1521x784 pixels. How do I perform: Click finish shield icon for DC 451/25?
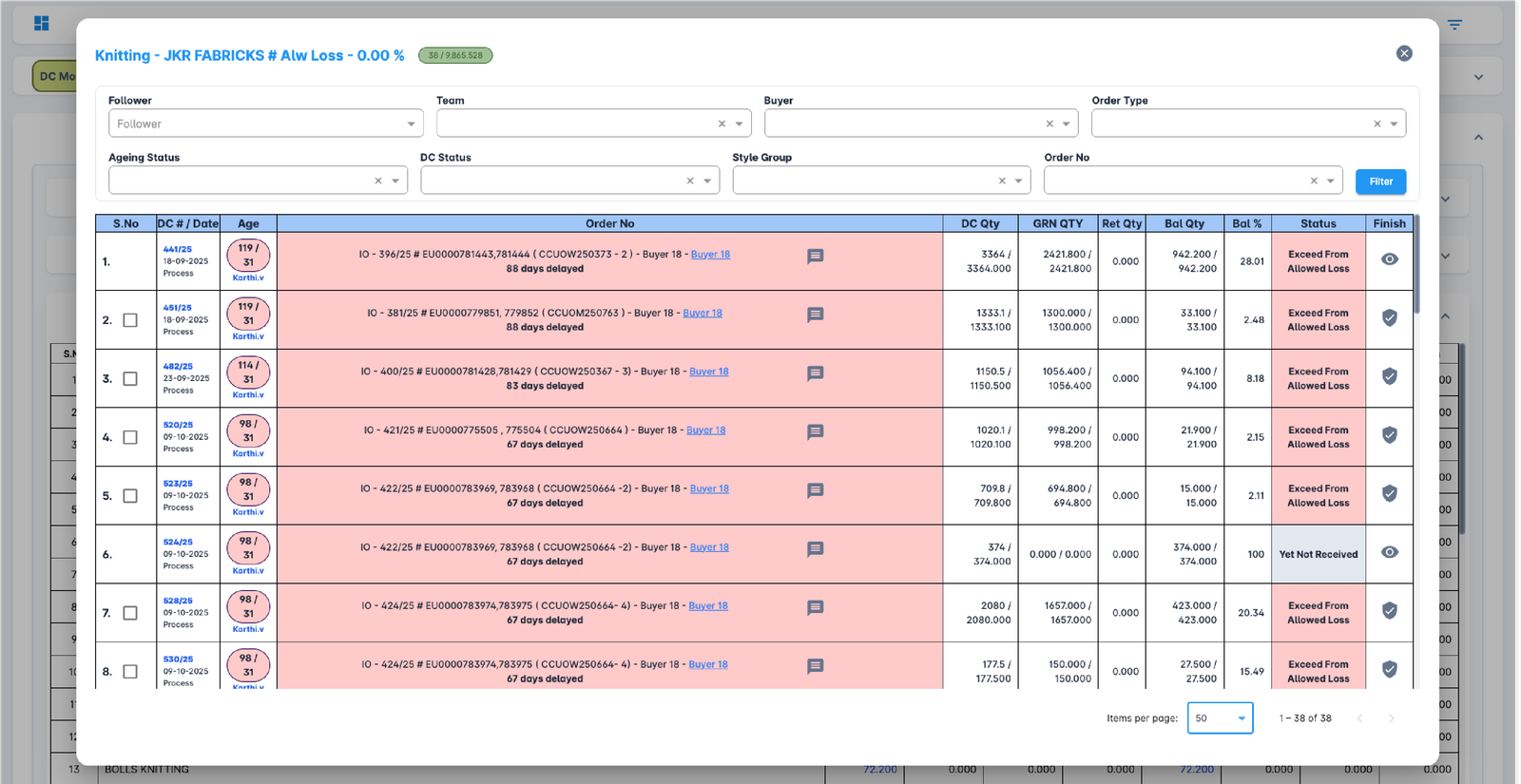pos(1389,318)
